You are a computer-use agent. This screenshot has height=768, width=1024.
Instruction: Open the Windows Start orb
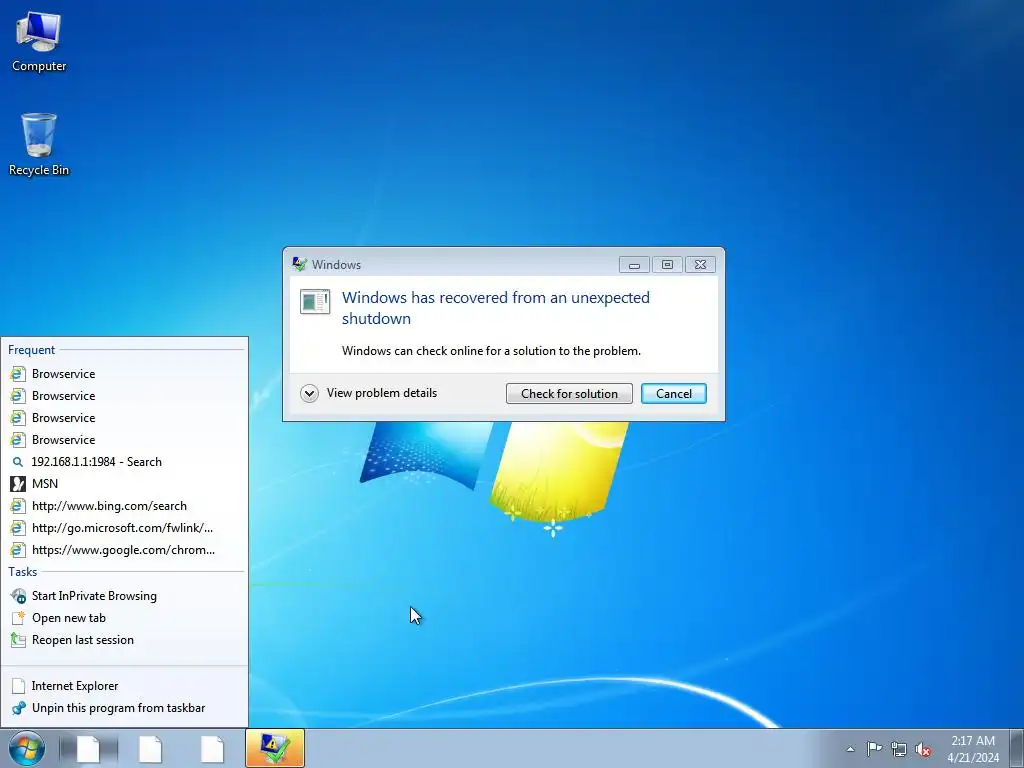27,748
